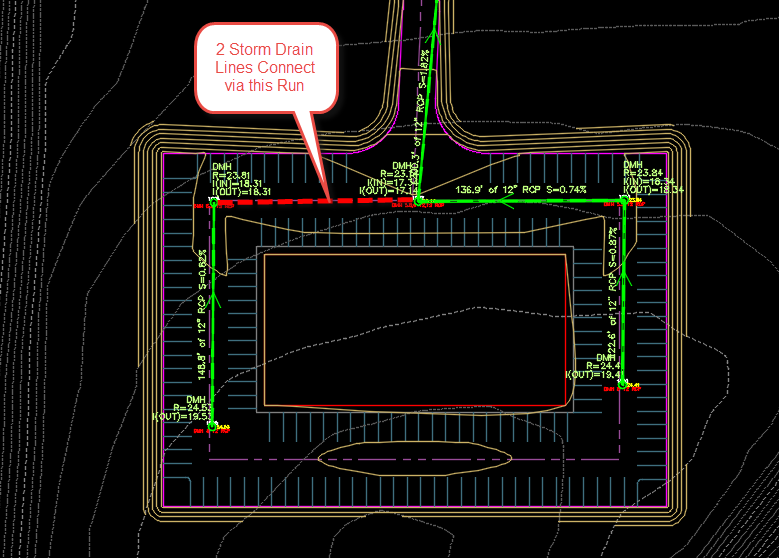Select the red dashed storm drain pipe run
This screenshot has width=779, height=558.
pyautogui.click(x=316, y=201)
